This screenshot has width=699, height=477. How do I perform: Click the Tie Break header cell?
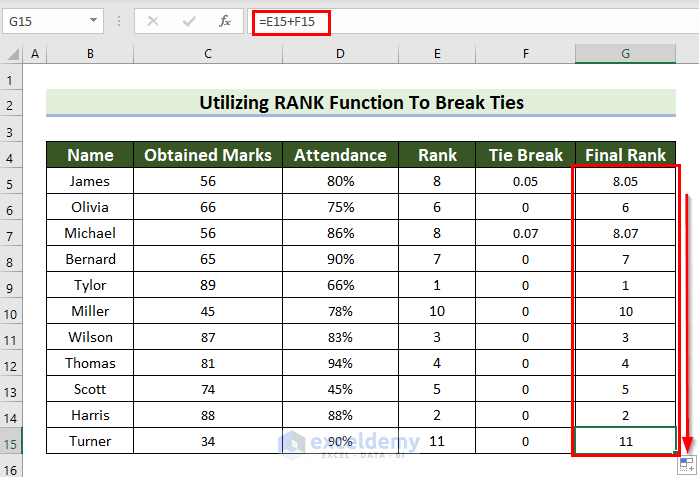click(526, 155)
